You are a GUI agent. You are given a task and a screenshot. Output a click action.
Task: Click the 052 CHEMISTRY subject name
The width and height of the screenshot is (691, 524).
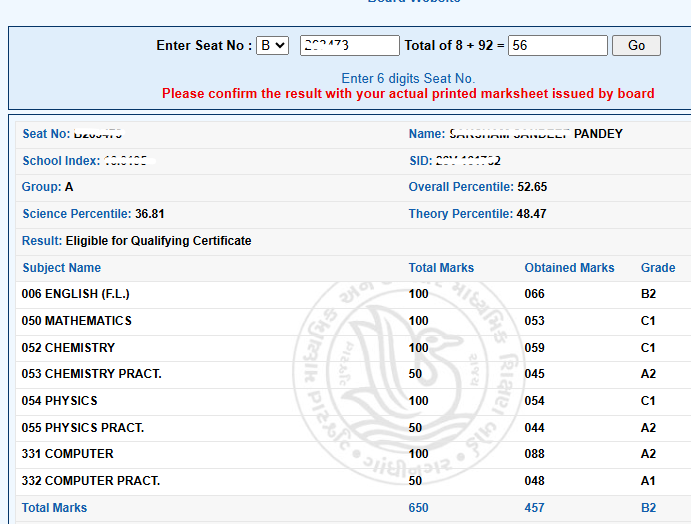[x=68, y=348]
